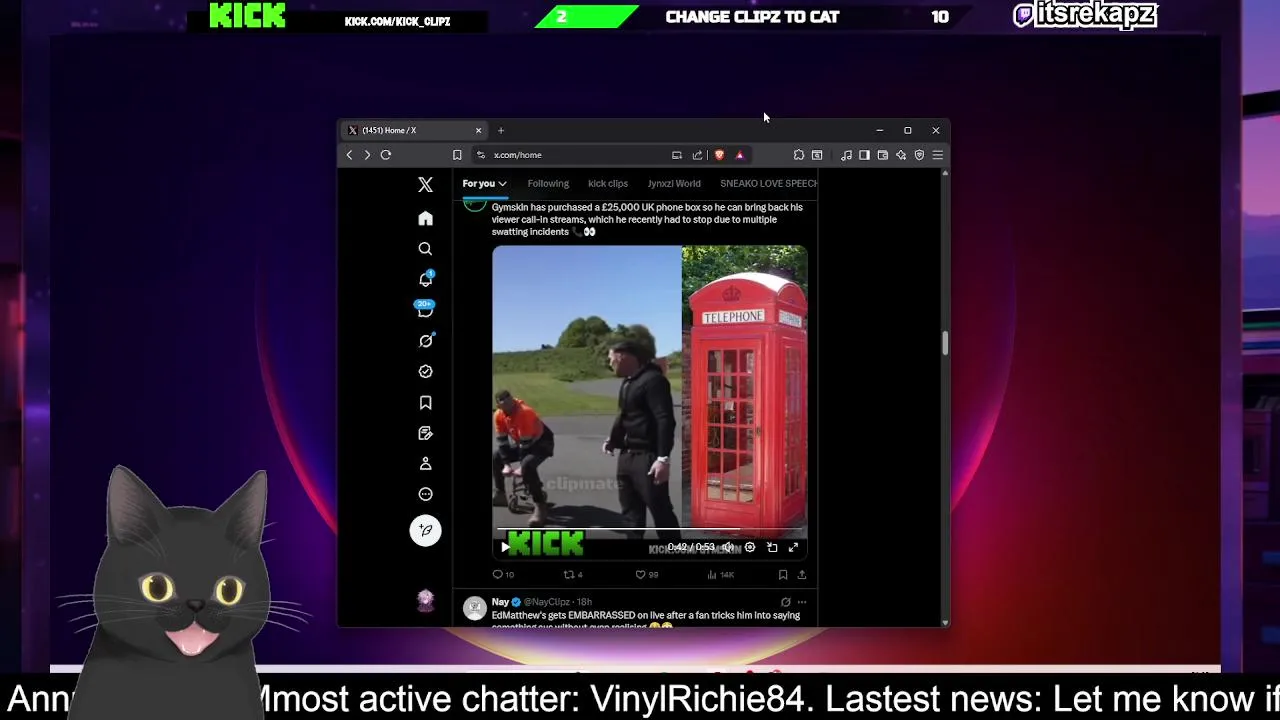Seek on the video progress bar

coord(649,529)
